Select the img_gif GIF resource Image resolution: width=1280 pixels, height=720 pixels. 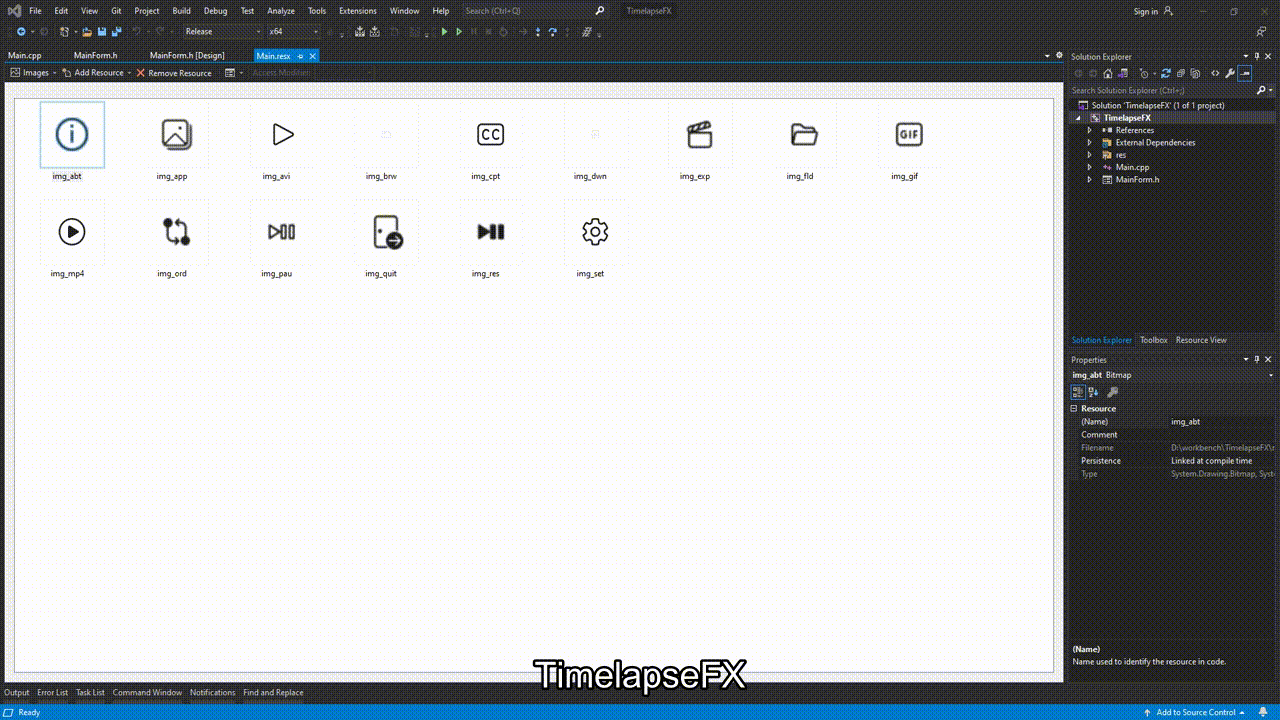coord(909,134)
